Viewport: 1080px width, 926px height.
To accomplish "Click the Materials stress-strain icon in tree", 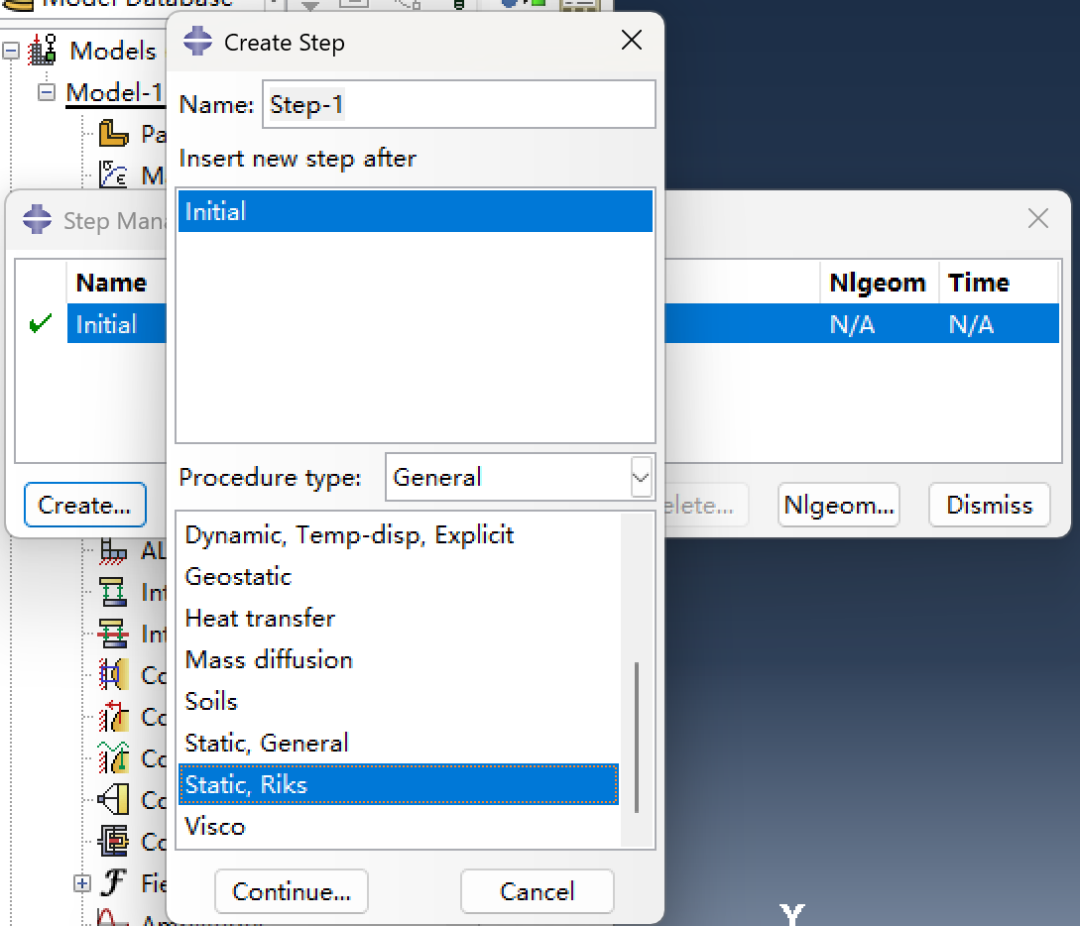I will click(114, 175).
